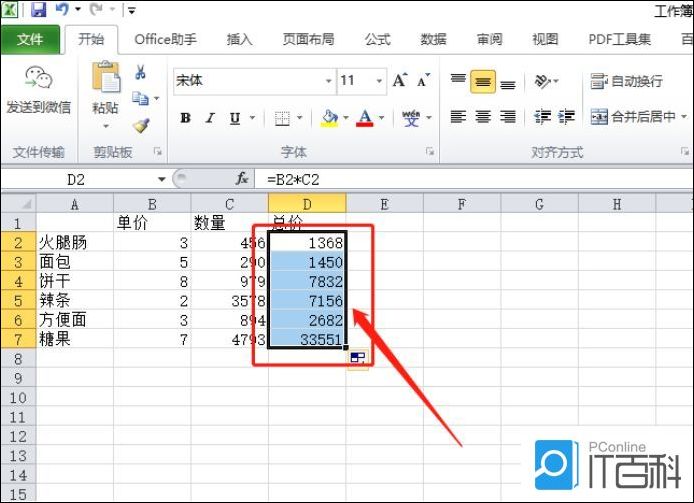This screenshot has width=694, height=503.
Task: Increase indent icon
Action: click(566, 117)
